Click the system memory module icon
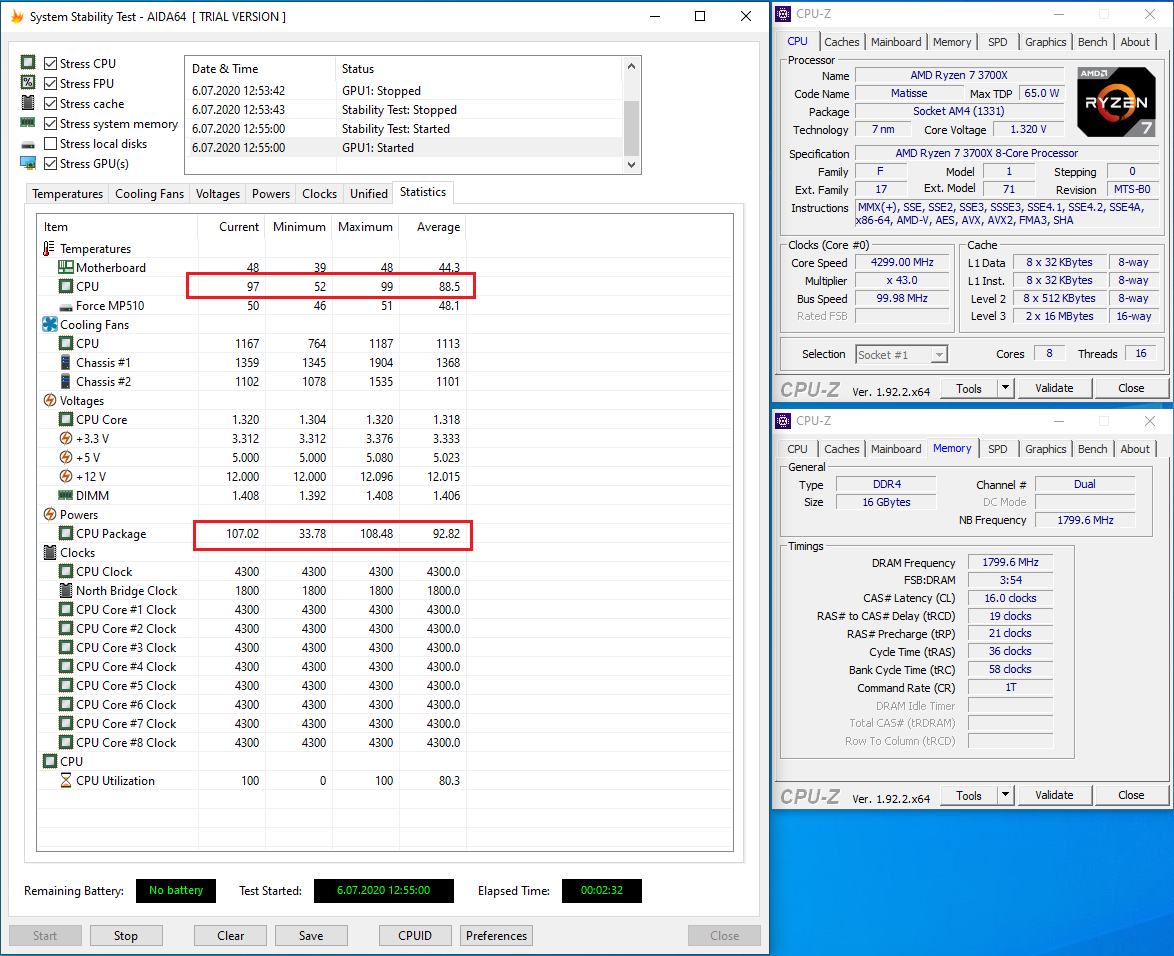 pyautogui.click(x=28, y=123)
